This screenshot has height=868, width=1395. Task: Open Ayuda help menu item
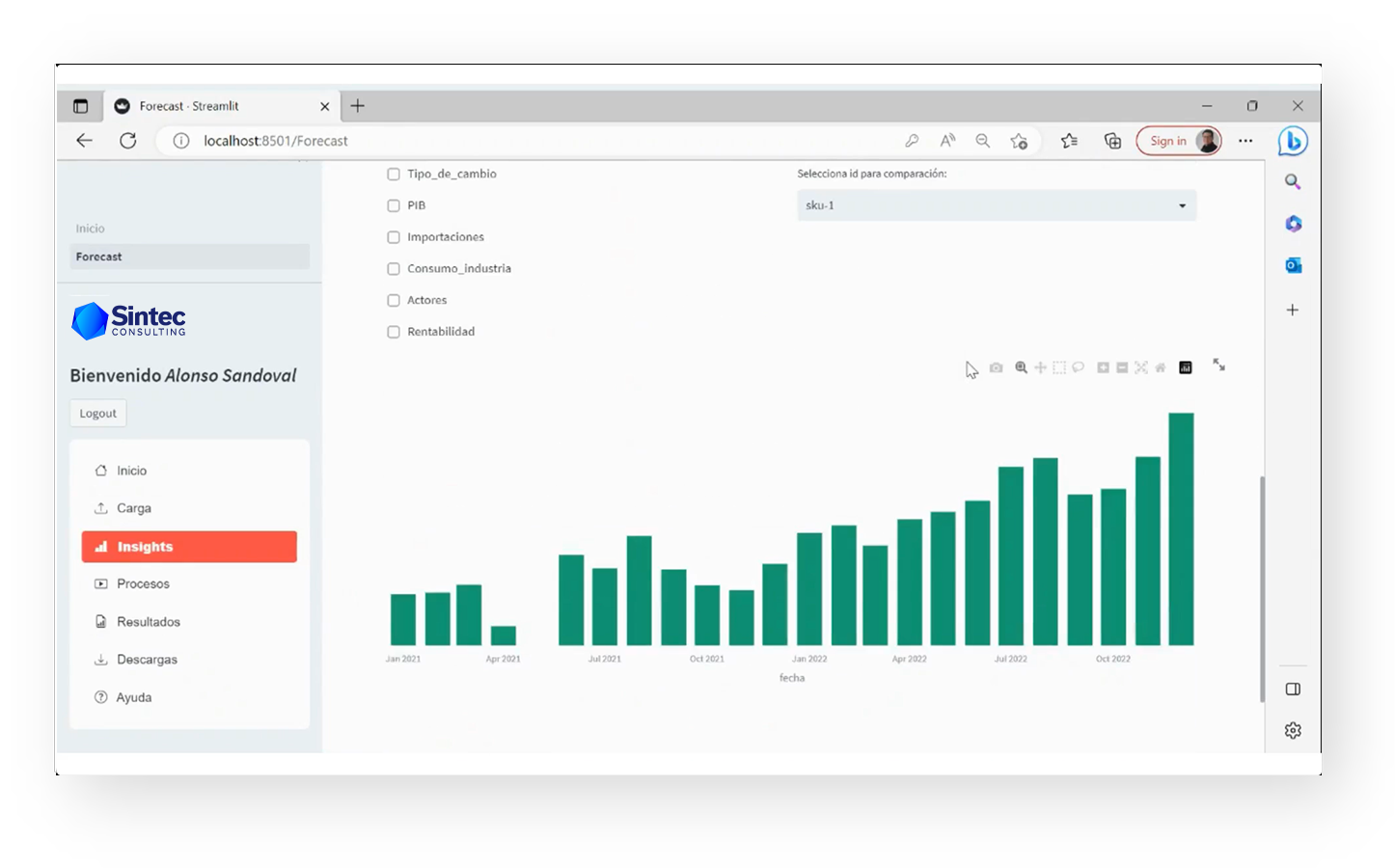pos(189,697)
